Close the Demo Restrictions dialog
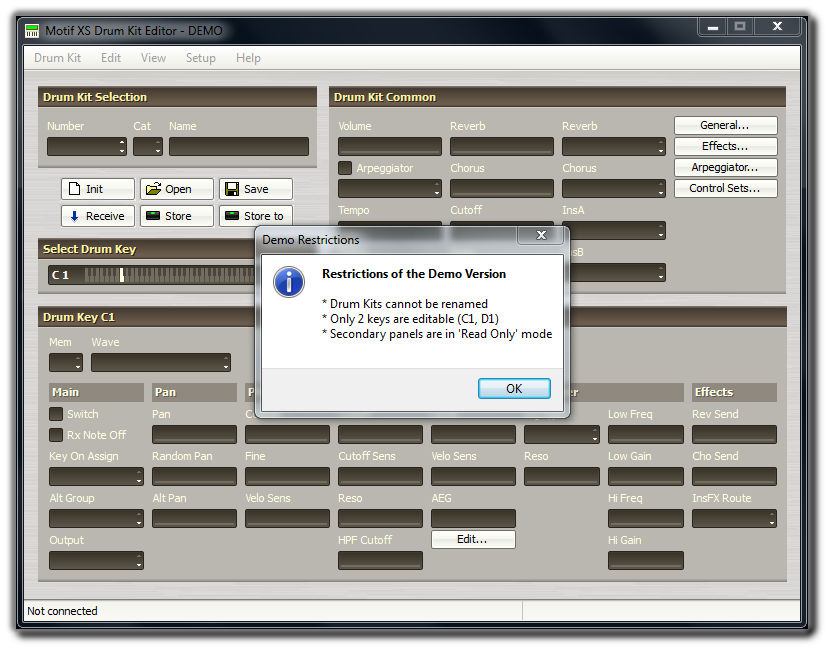The height and width of the screenshot is (655, 834). coord(541,235)
